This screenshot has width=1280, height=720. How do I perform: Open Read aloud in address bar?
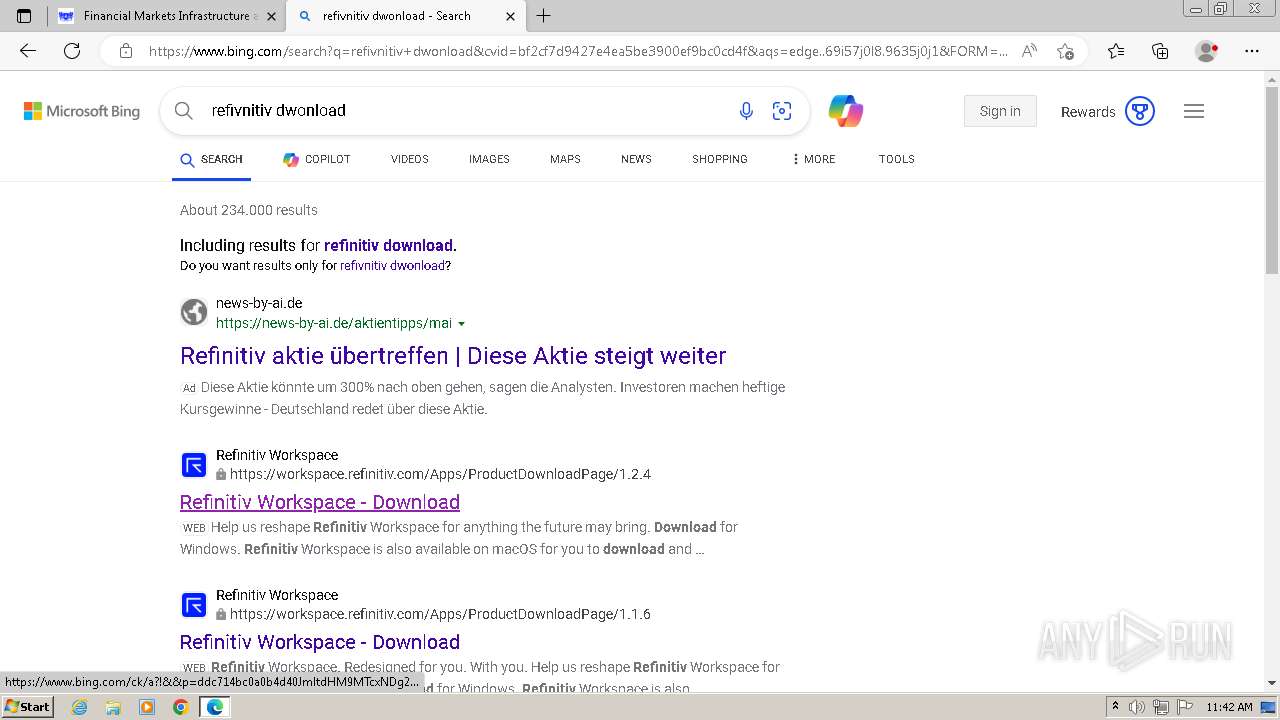(1029, 51)
